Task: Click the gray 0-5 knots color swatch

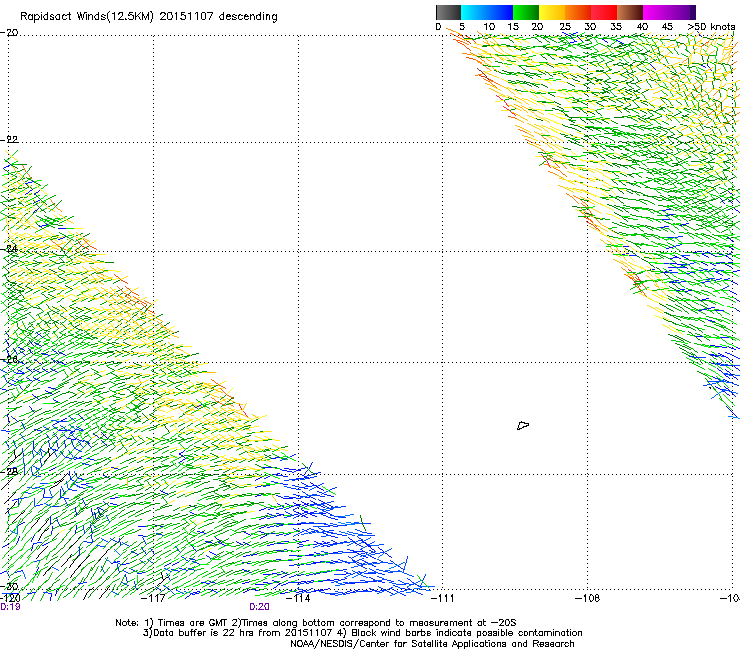Action: pyautogui.click(x=448, y=12)
